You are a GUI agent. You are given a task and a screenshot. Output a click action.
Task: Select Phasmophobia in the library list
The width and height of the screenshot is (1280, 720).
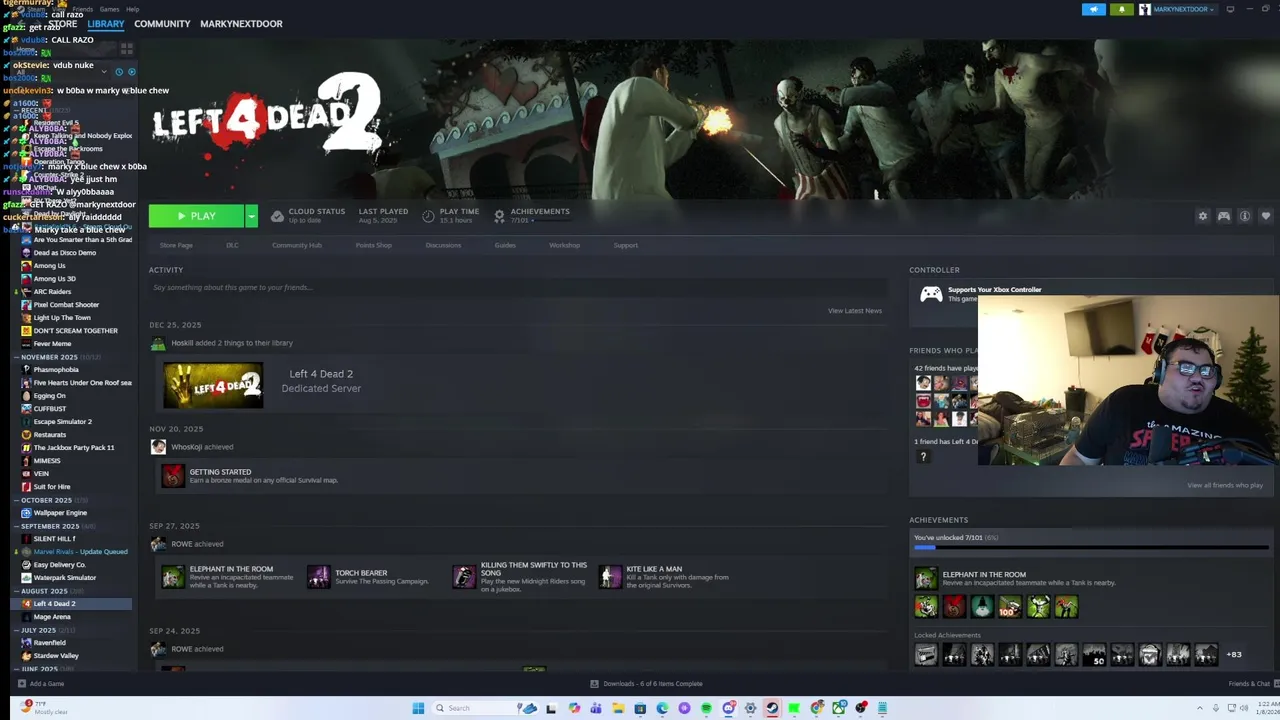[56, 370]
